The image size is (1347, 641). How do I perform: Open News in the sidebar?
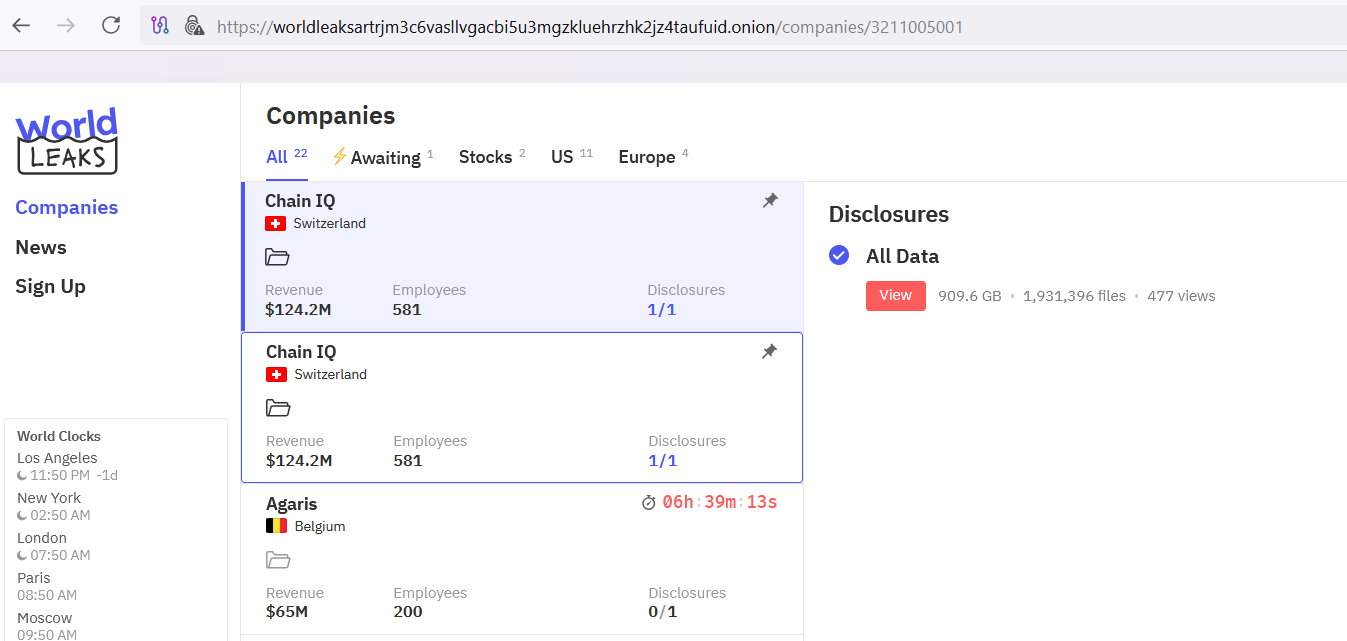41,247
